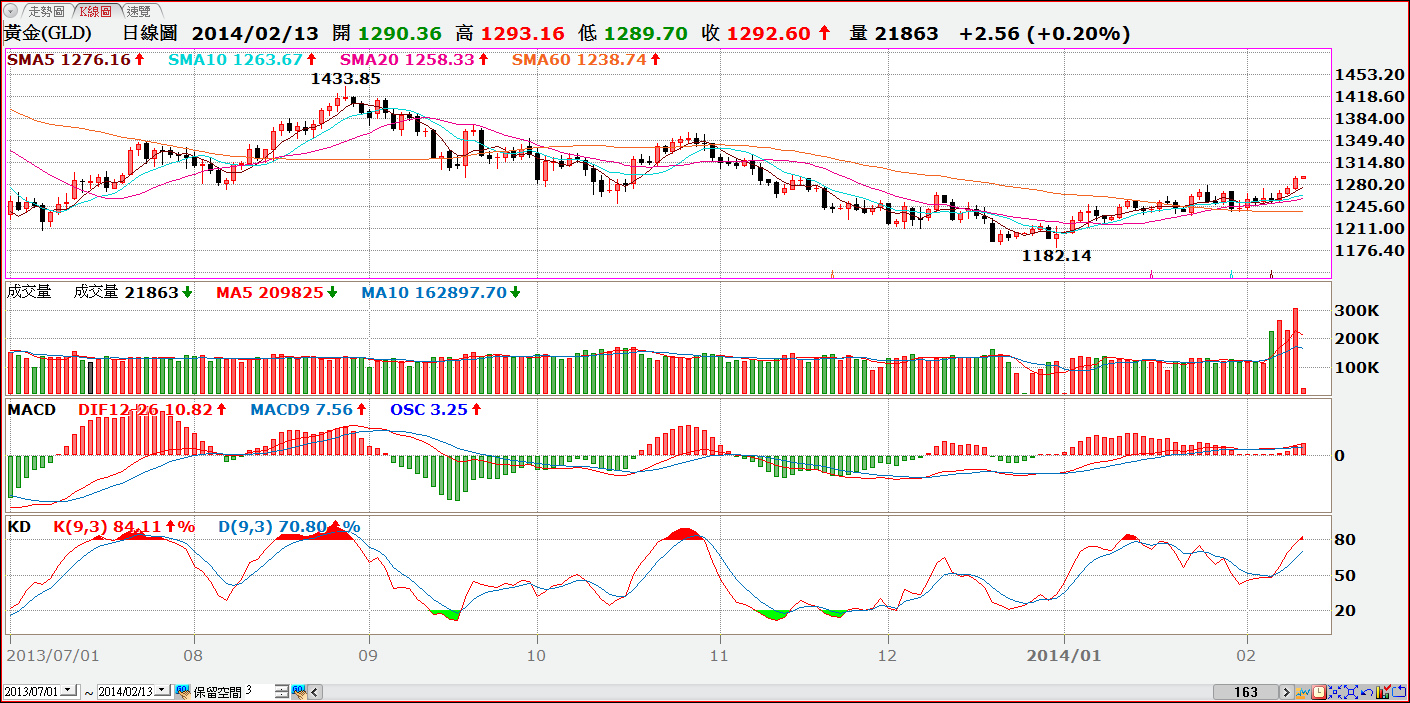Screen dimensions: 1410x703
Task: Click the SMA60 1238.74 indicator label
Action: click(x=588, y=59)
